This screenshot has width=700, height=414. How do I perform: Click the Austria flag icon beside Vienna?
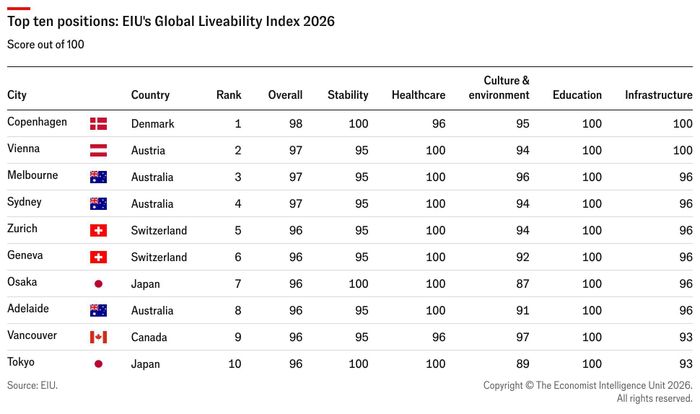(98, 151)
